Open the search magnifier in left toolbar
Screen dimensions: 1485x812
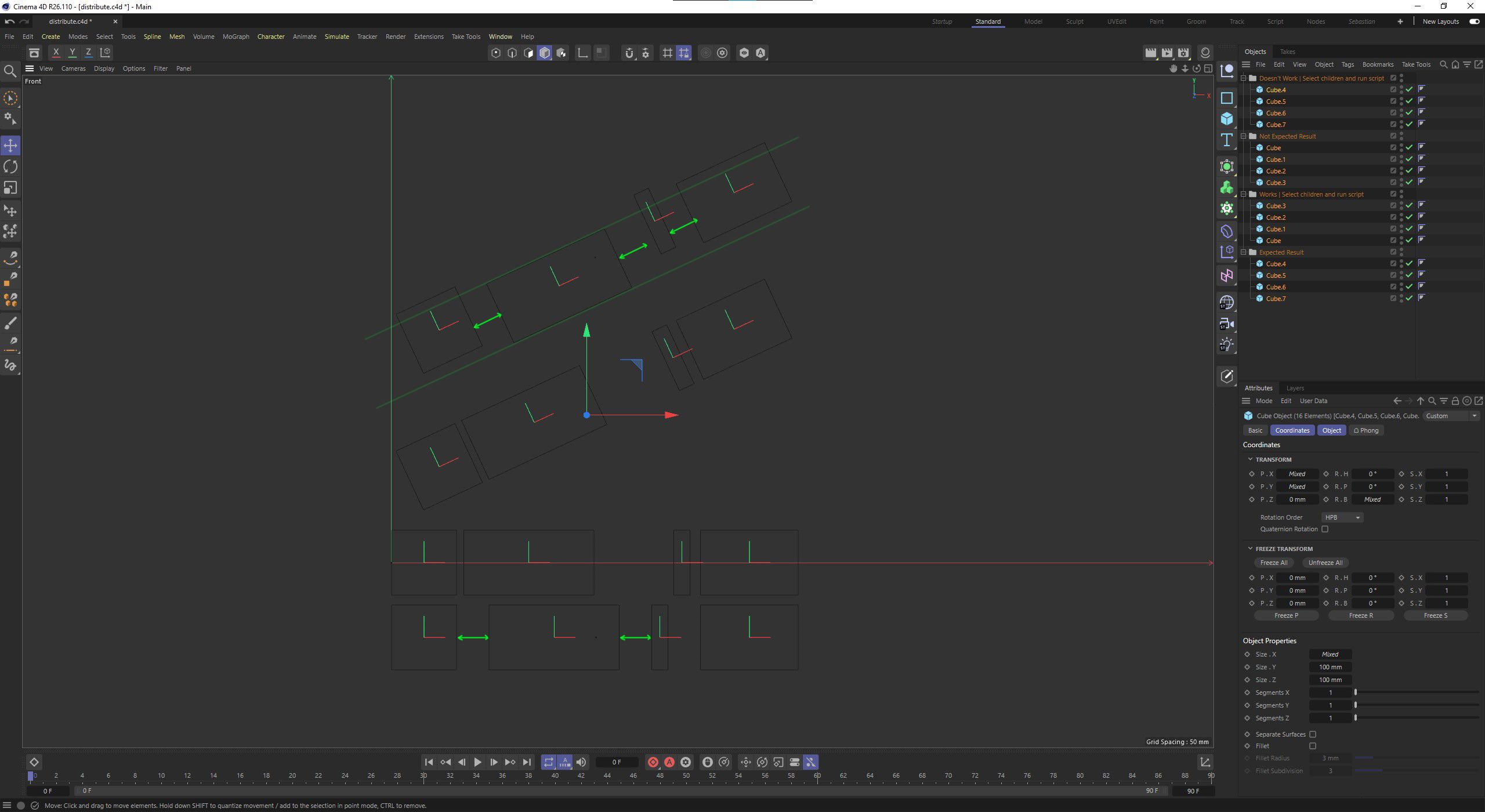[10, 71]
